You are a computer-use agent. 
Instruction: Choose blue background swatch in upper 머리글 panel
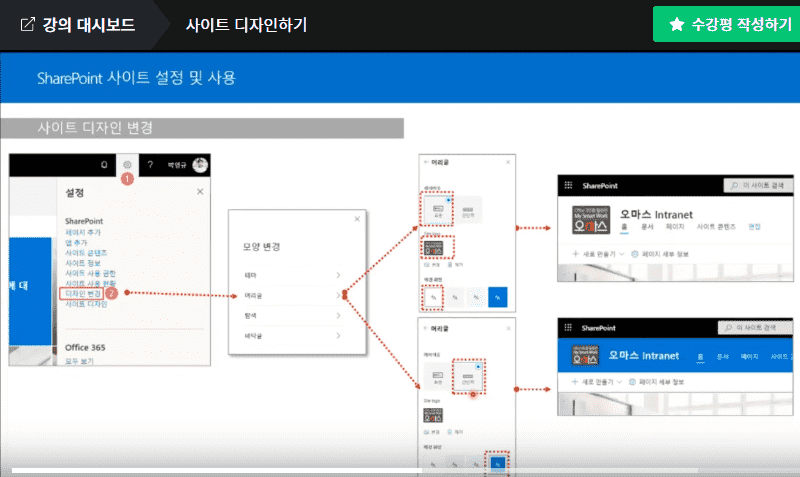(497, 297)
